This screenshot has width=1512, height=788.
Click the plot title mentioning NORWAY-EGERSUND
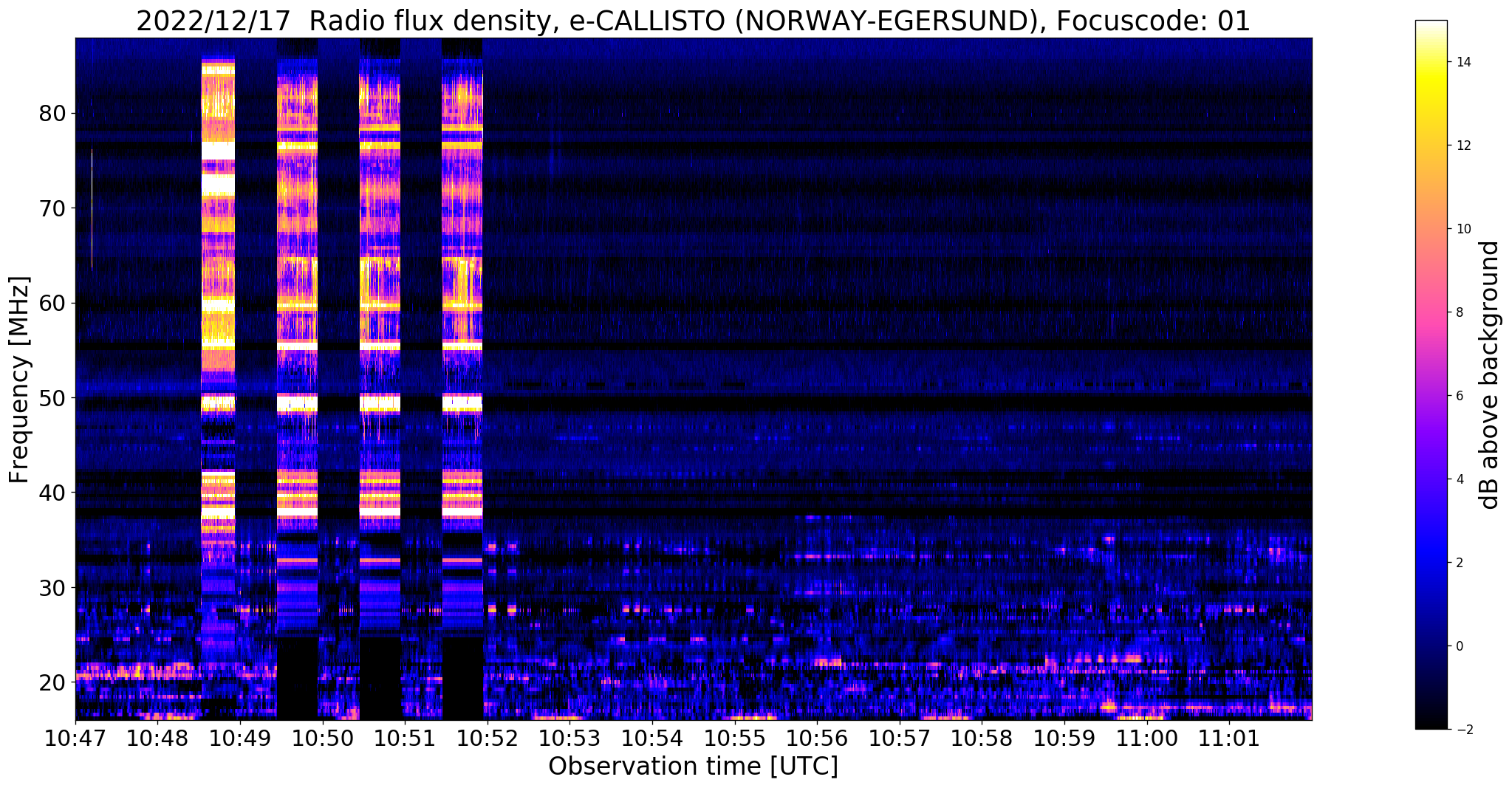693,21
